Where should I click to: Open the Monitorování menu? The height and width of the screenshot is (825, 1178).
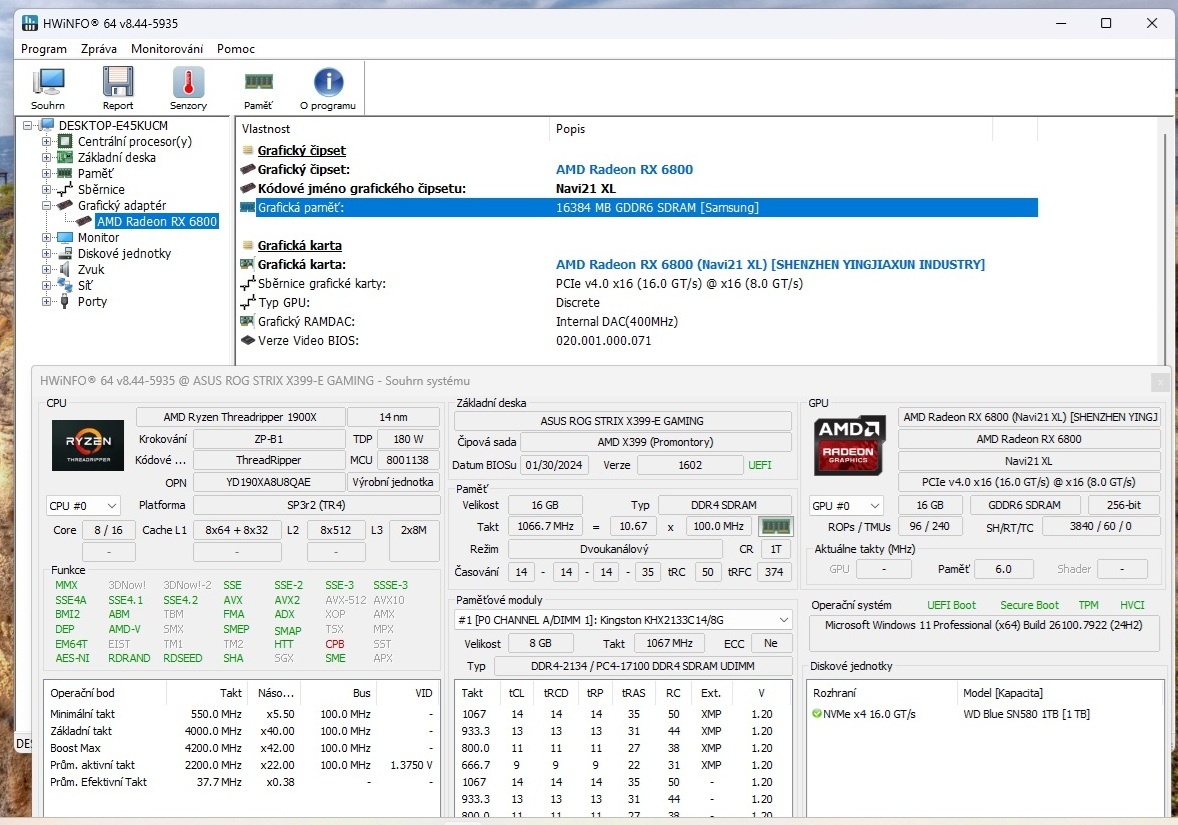[x=168, y=48]
